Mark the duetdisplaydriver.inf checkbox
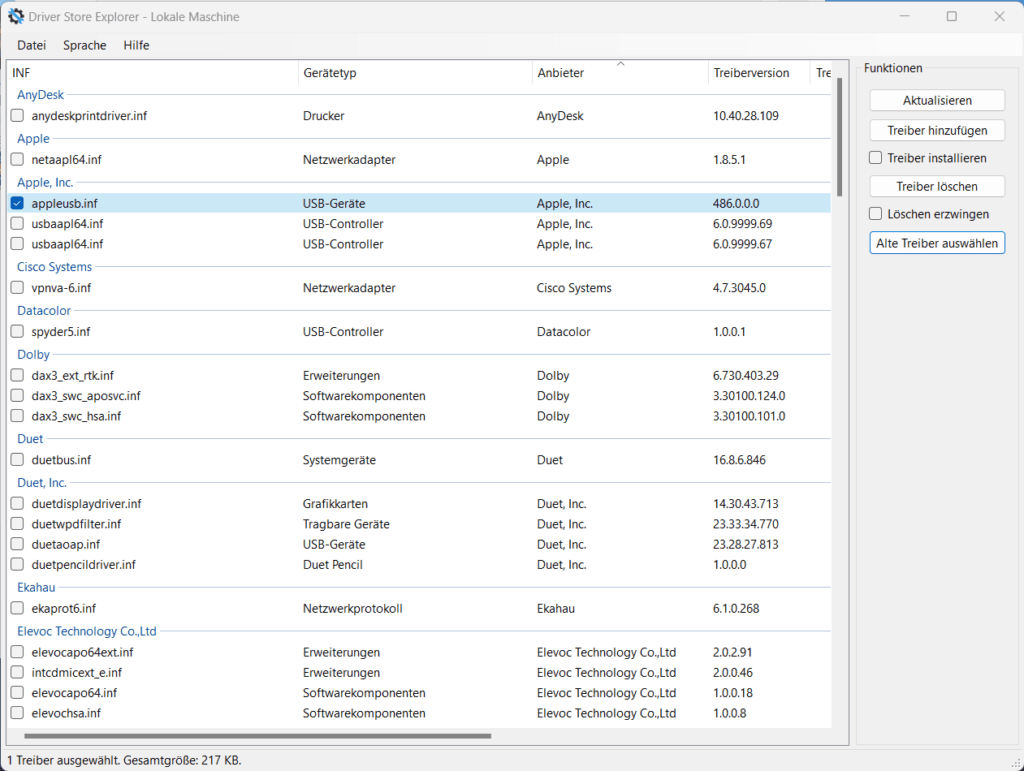 coord(18,504)
